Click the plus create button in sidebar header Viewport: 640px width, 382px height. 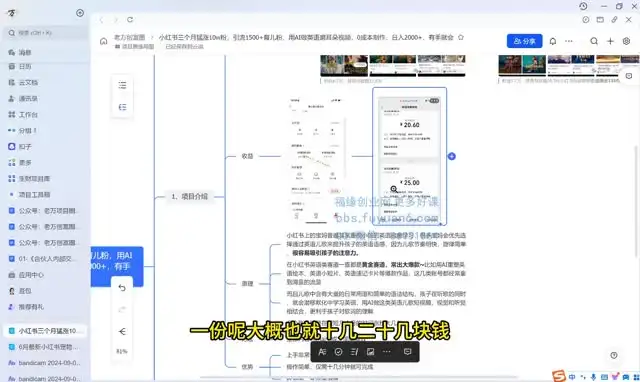coord(80,13)
